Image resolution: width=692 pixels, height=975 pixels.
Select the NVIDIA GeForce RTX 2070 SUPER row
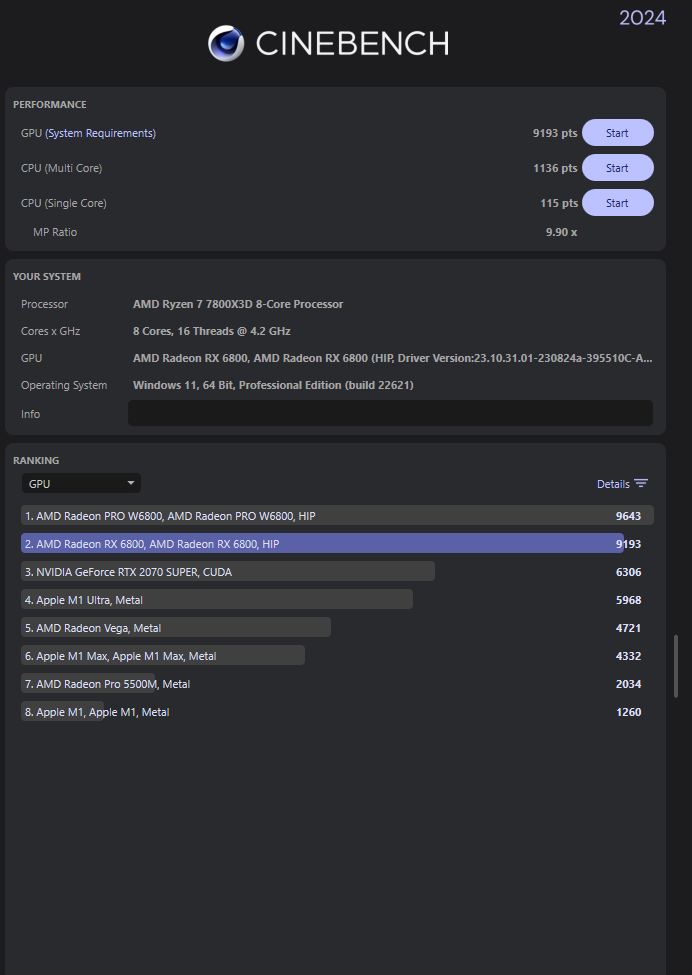click(337, 571)
